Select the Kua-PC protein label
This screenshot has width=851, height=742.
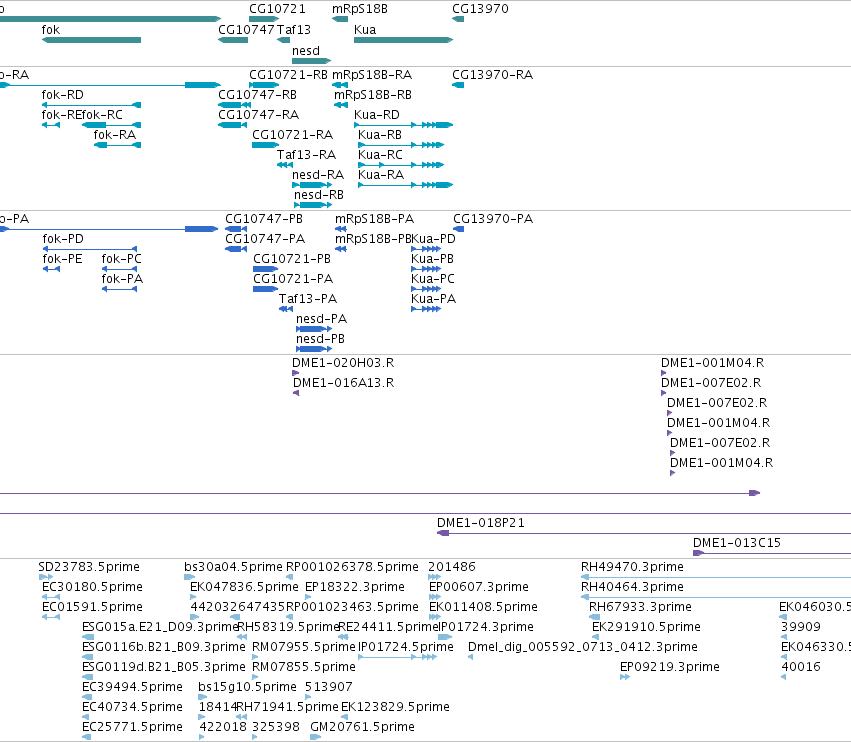coord(433,280)
